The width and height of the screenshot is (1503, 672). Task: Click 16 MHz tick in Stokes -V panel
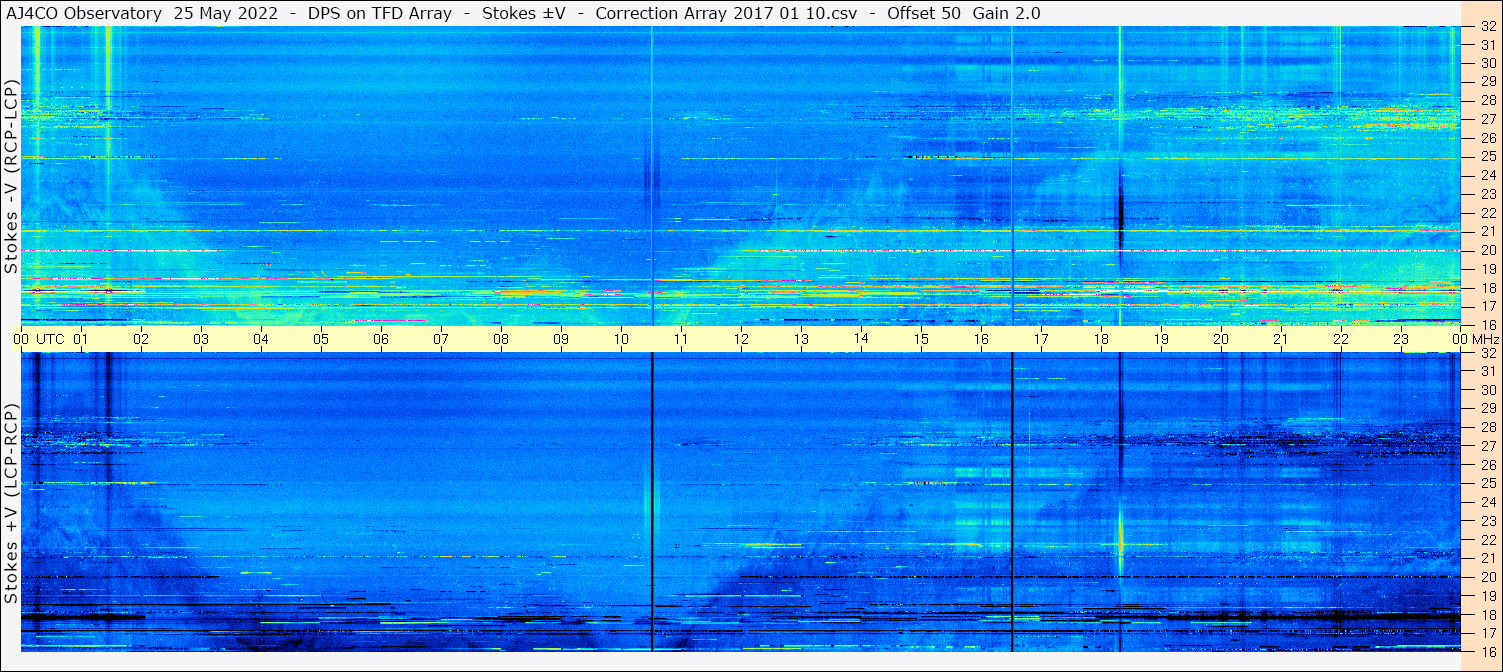pyautogui.click(x=1488, y=324)
